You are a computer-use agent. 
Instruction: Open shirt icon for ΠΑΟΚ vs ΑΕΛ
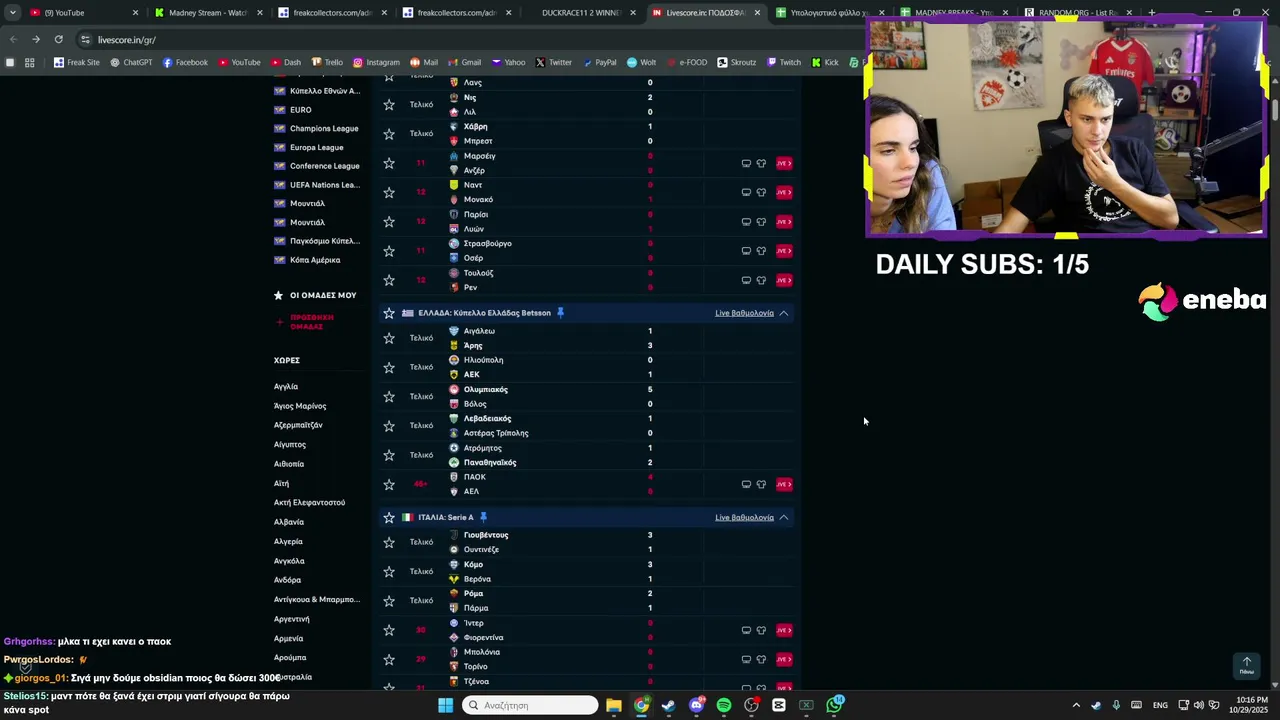click(x=761, y=484)
